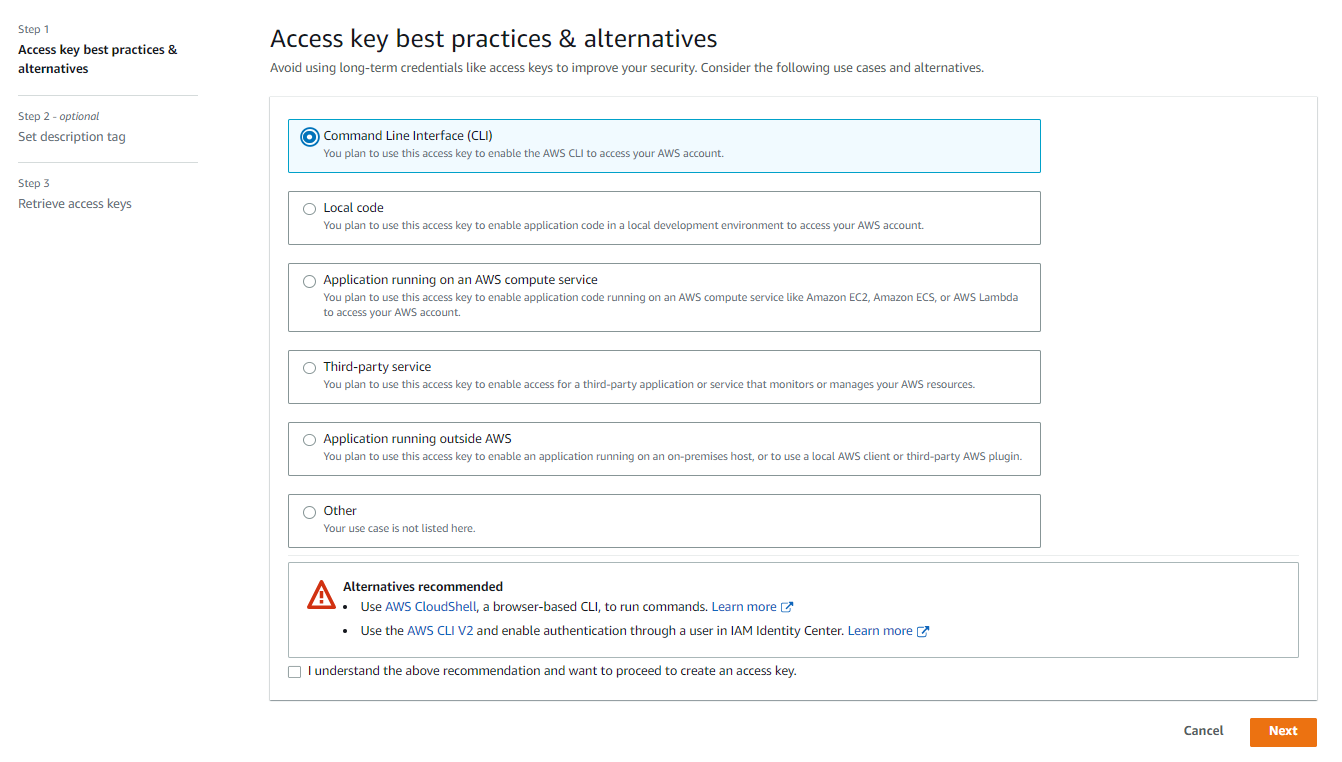Click the warning triangle icon
Screen dimensions: 1342x762
tap(321, 595)
